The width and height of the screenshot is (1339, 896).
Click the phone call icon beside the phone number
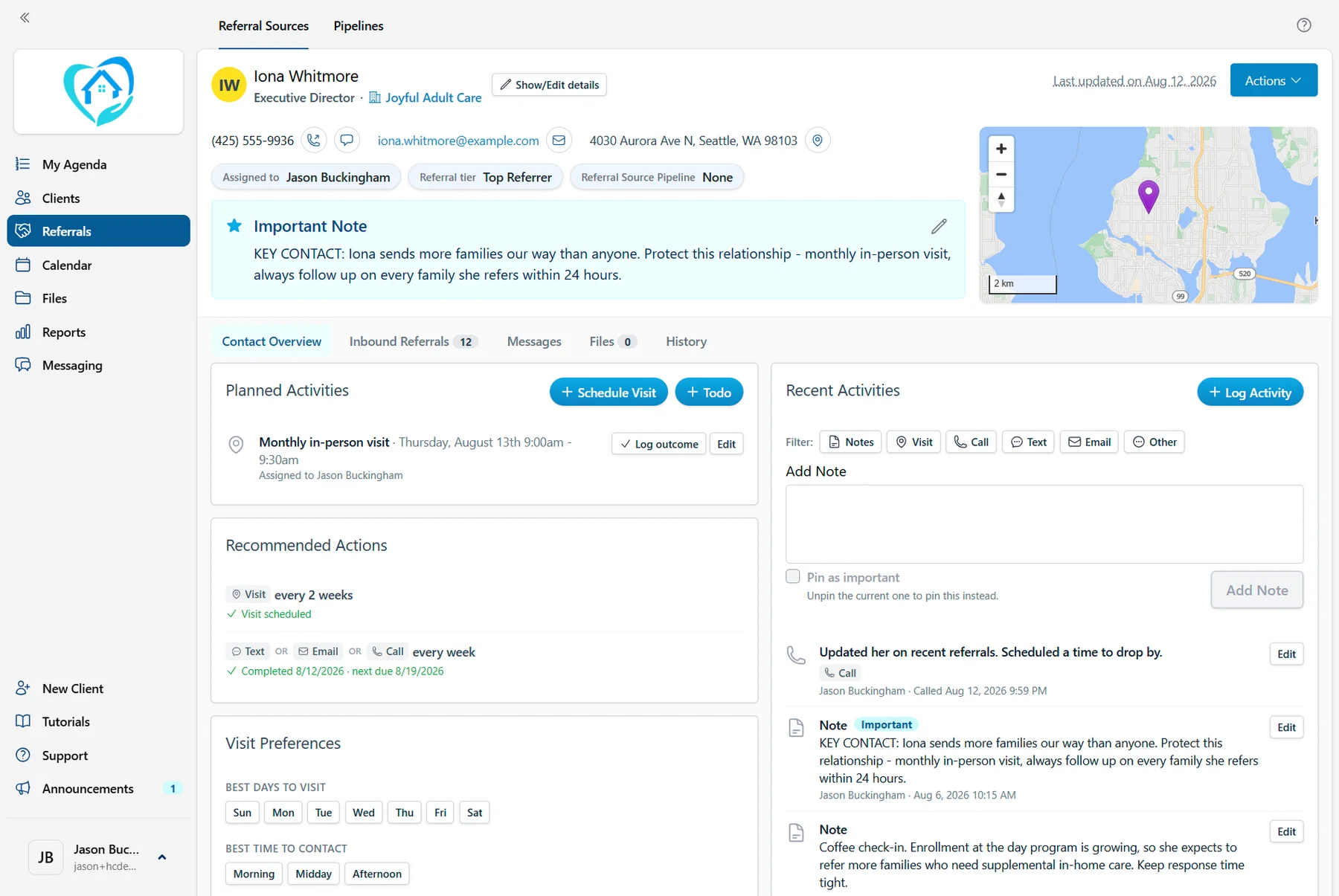pos(314,141)
